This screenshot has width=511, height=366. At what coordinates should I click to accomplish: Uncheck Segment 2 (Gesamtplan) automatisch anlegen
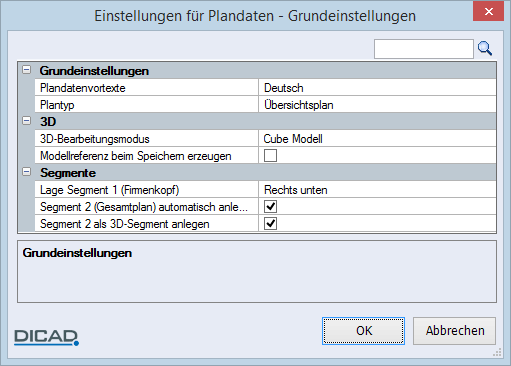(270, 207)
